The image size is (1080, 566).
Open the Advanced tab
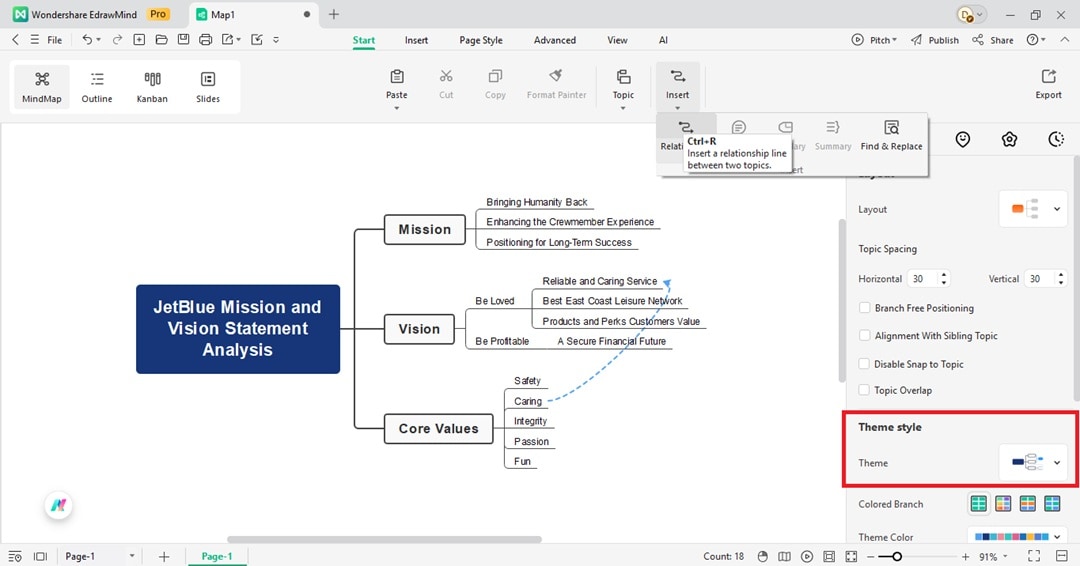(x=554, y=40)
